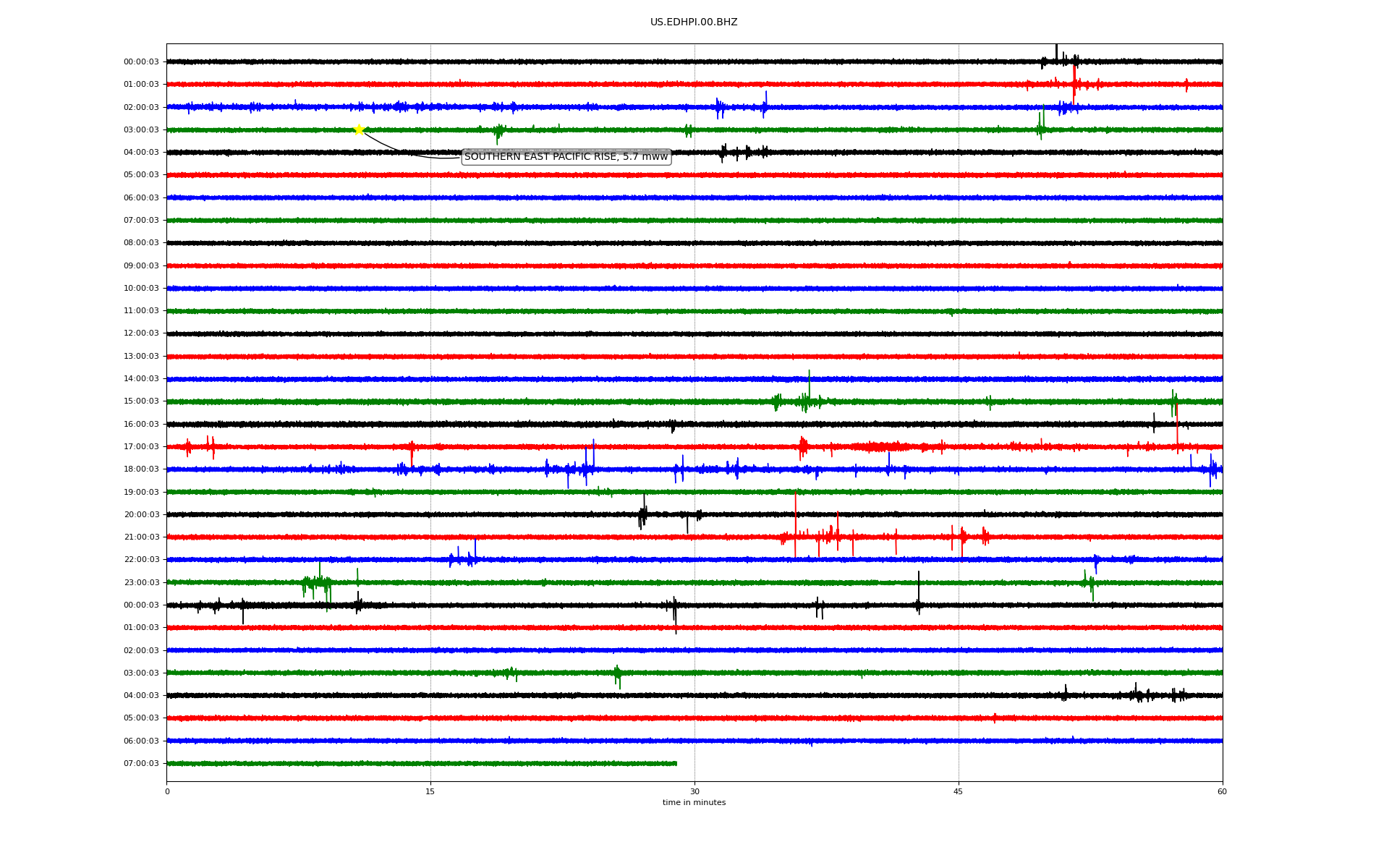Viewport: 1389px width, 868px height.
Task: Choose the 15:00:03 row time label
Action: click(141, 401)
